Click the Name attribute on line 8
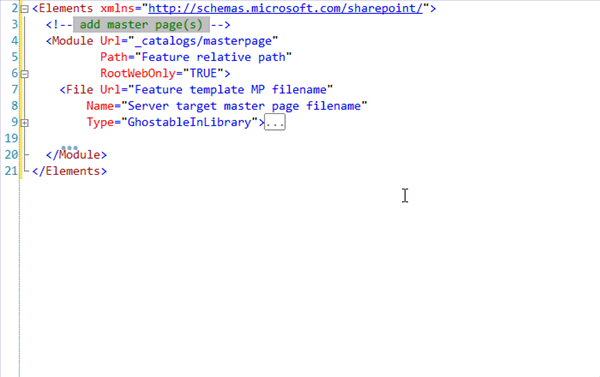 [100, 106]
